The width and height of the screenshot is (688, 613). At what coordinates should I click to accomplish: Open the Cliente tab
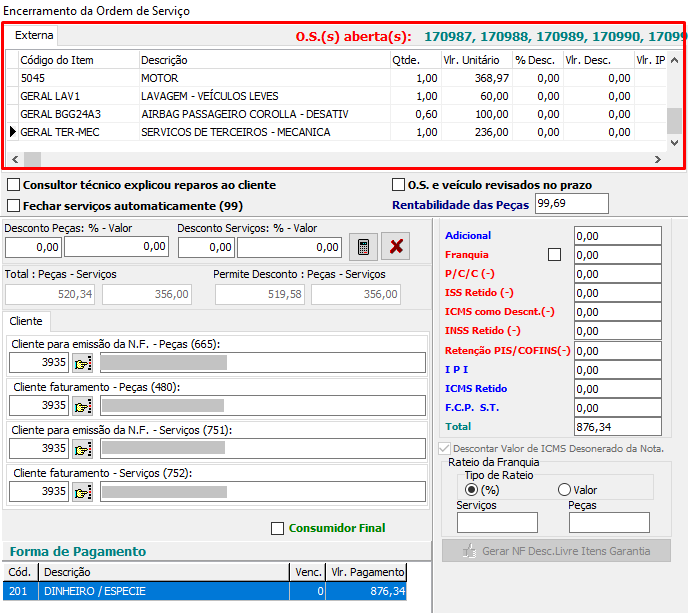tap(26, 321)
